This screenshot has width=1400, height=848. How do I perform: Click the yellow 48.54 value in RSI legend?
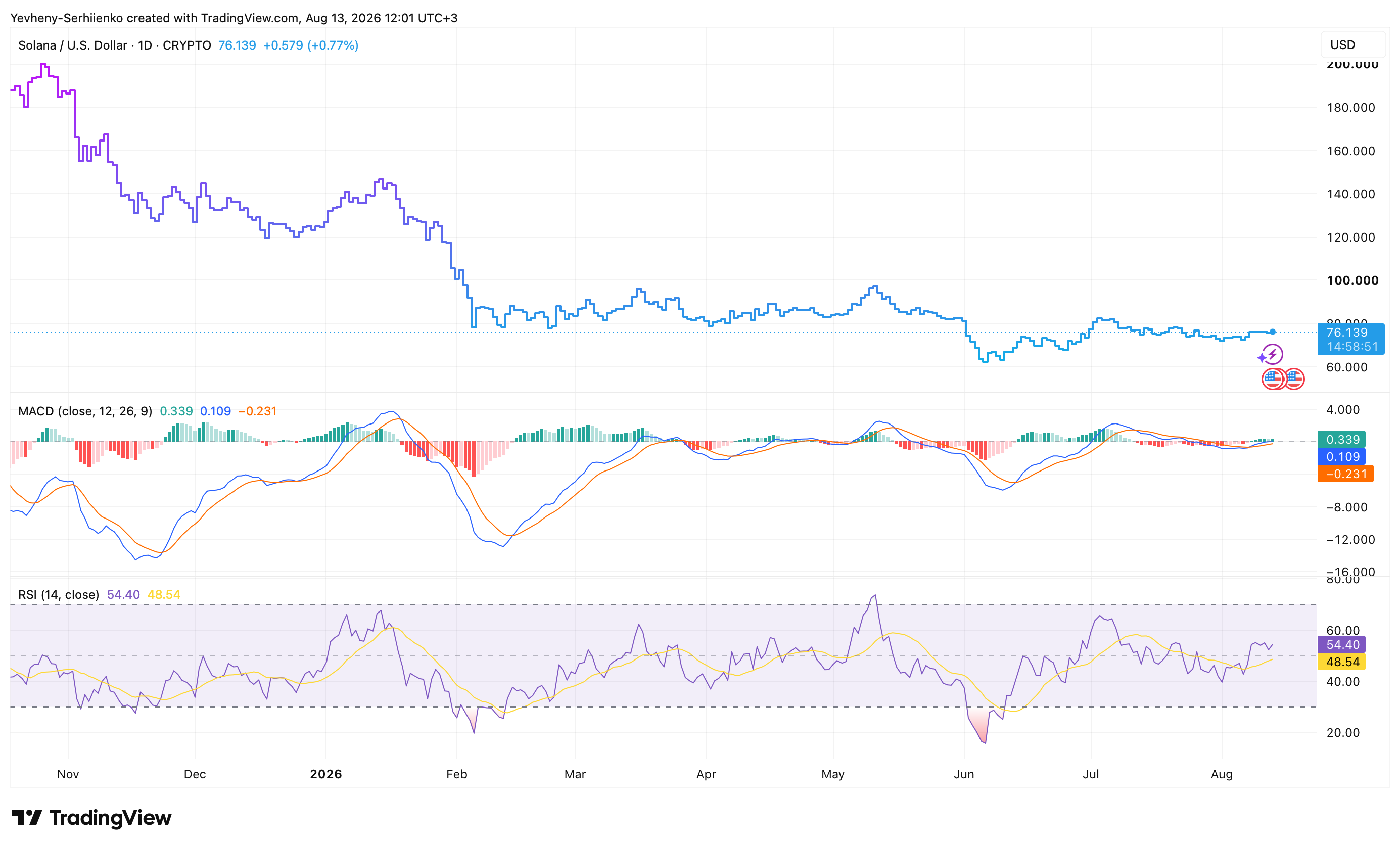164,595
